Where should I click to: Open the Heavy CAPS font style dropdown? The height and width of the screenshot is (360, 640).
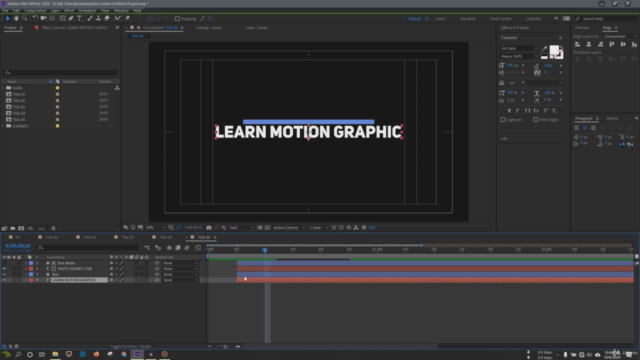[x=519, y=56]
